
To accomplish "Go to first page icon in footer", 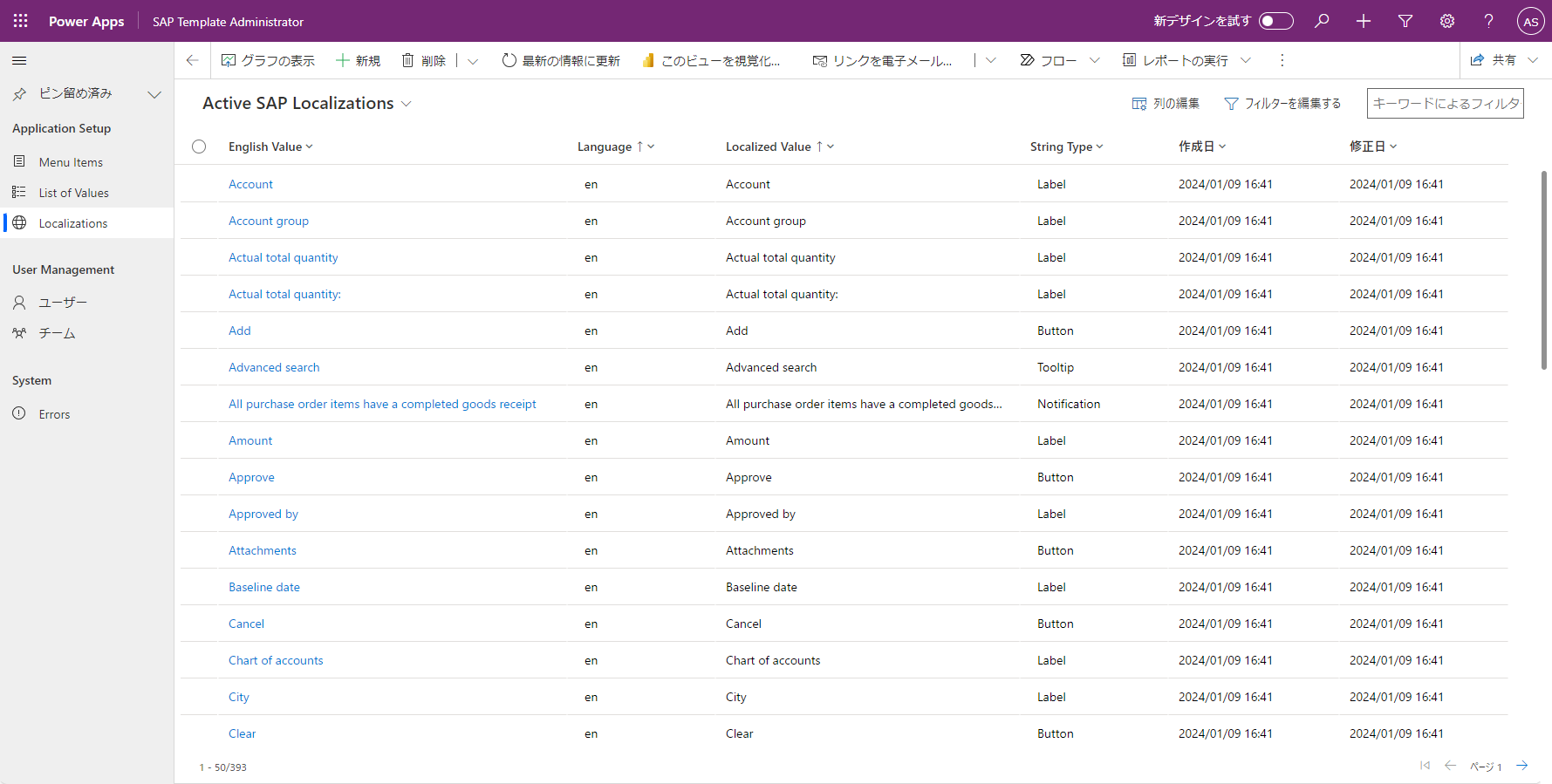I will point(1425,766).
